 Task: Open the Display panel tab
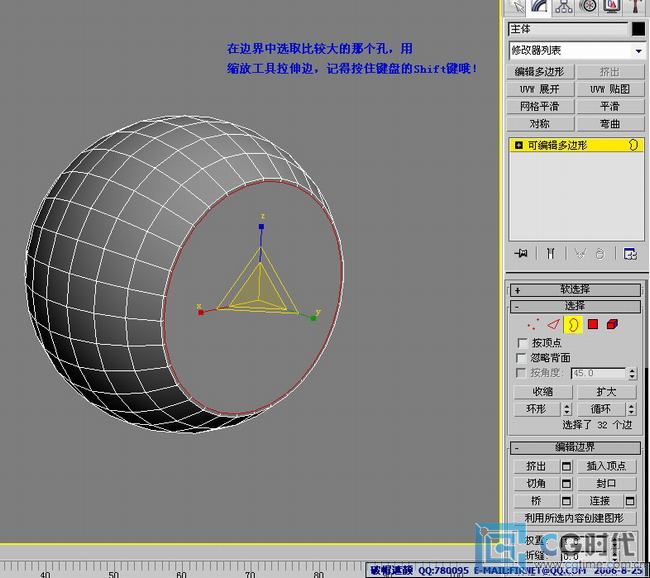click(611, 6)
